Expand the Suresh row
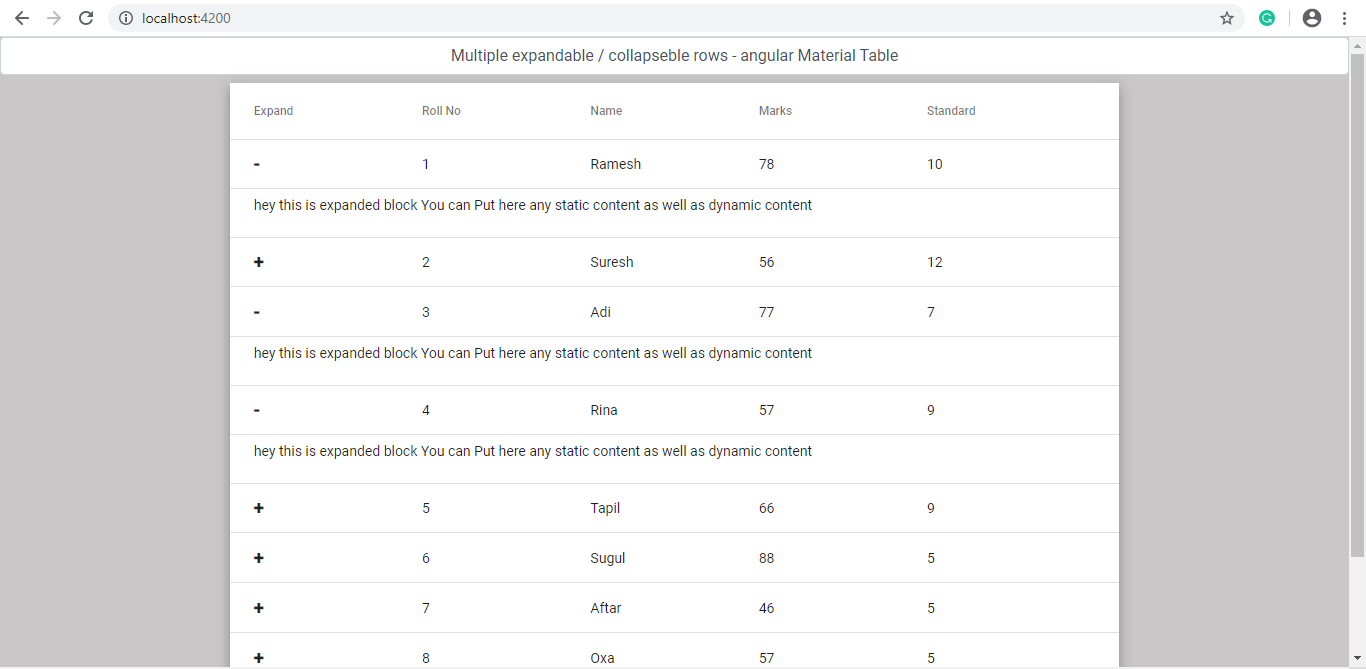 point(258,261)
